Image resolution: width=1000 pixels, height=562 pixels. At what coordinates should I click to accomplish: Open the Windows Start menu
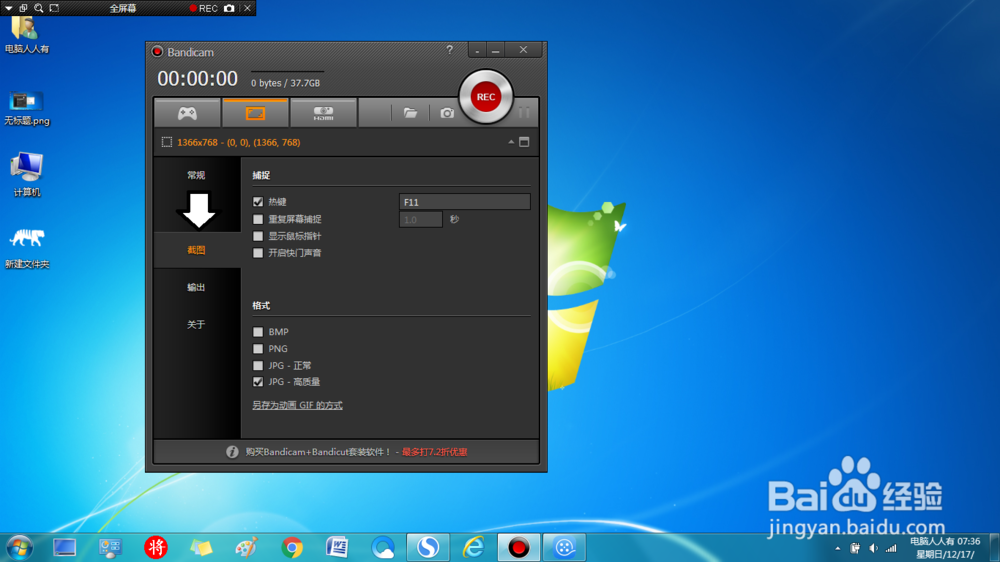click(x=19, y=547)
